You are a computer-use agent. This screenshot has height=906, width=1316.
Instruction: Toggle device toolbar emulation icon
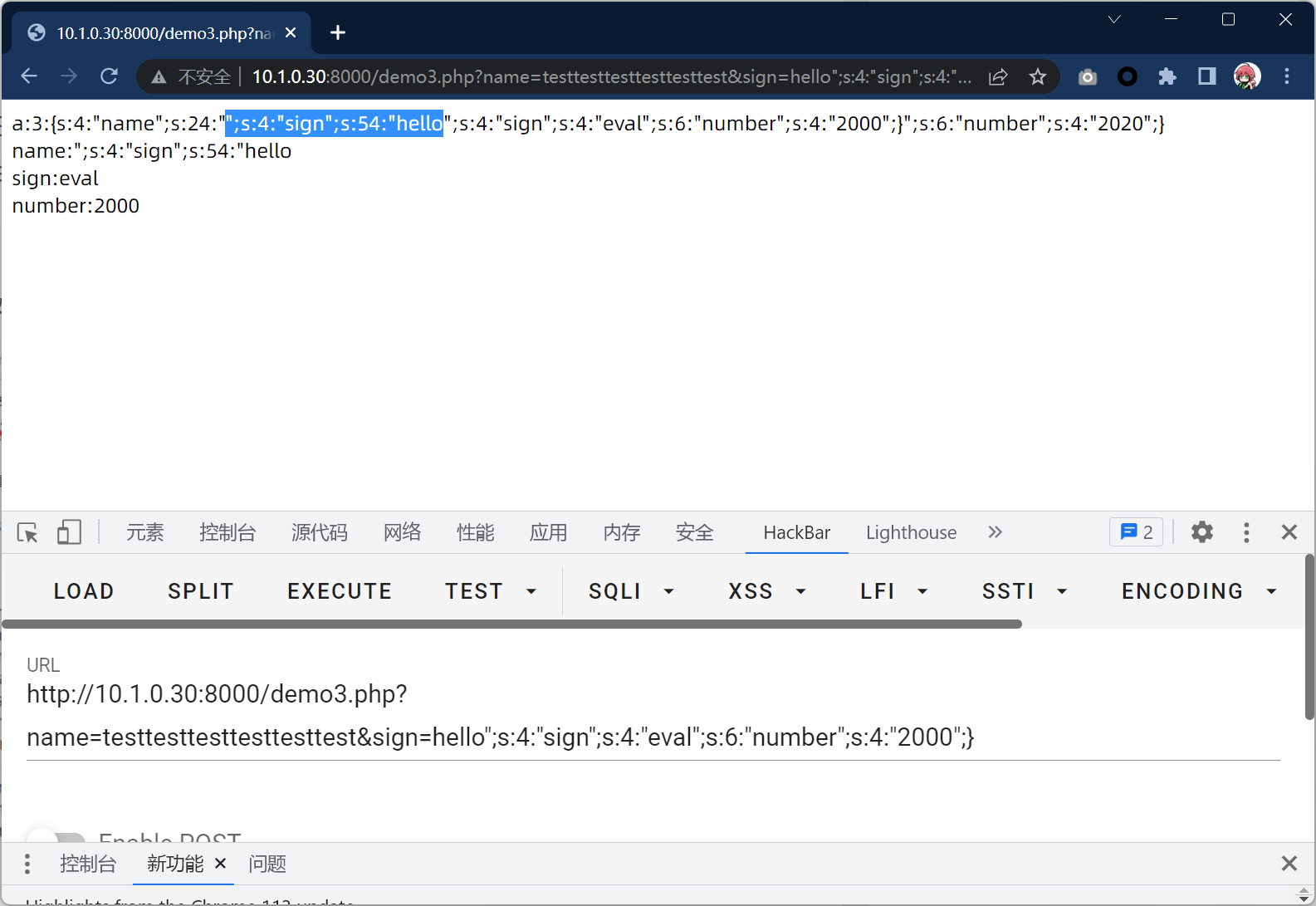coord(69,532)
